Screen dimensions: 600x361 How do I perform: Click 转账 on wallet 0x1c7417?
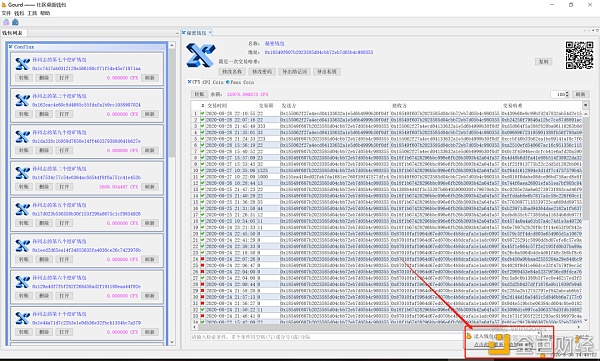click(24, 78)
